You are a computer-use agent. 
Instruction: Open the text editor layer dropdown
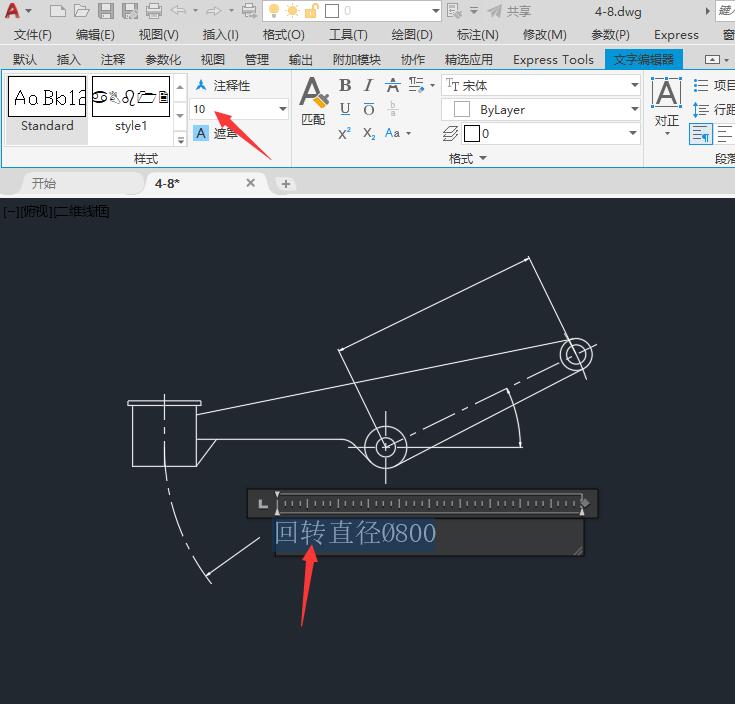633,134
